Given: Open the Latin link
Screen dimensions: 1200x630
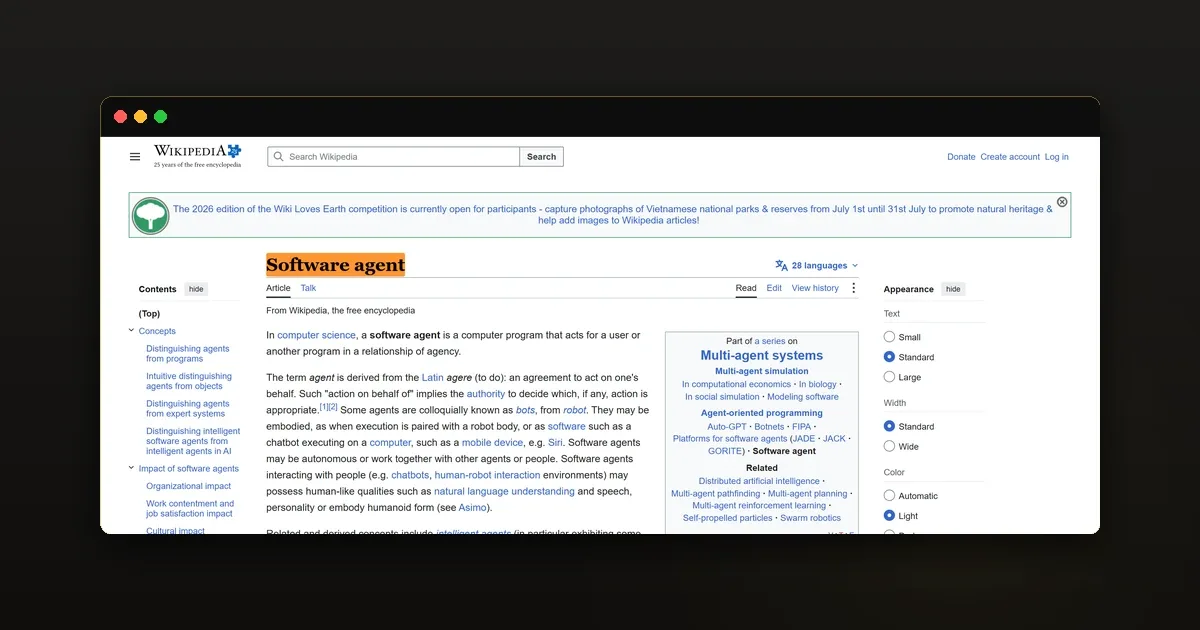Looking at the screenshot, I should (432, 378).
